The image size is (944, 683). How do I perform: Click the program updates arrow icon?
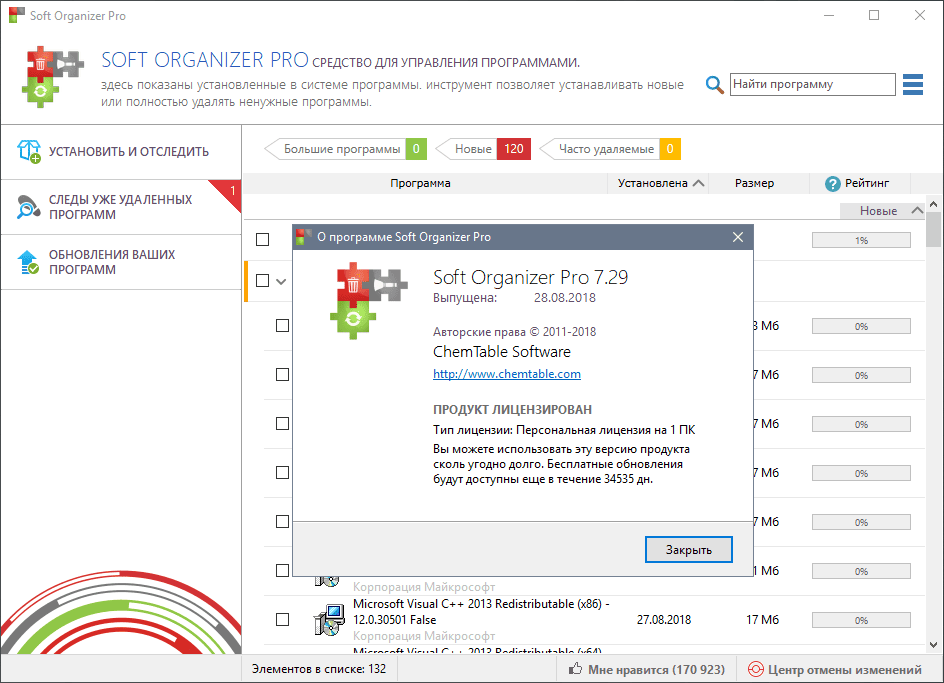tap(29, 262)
